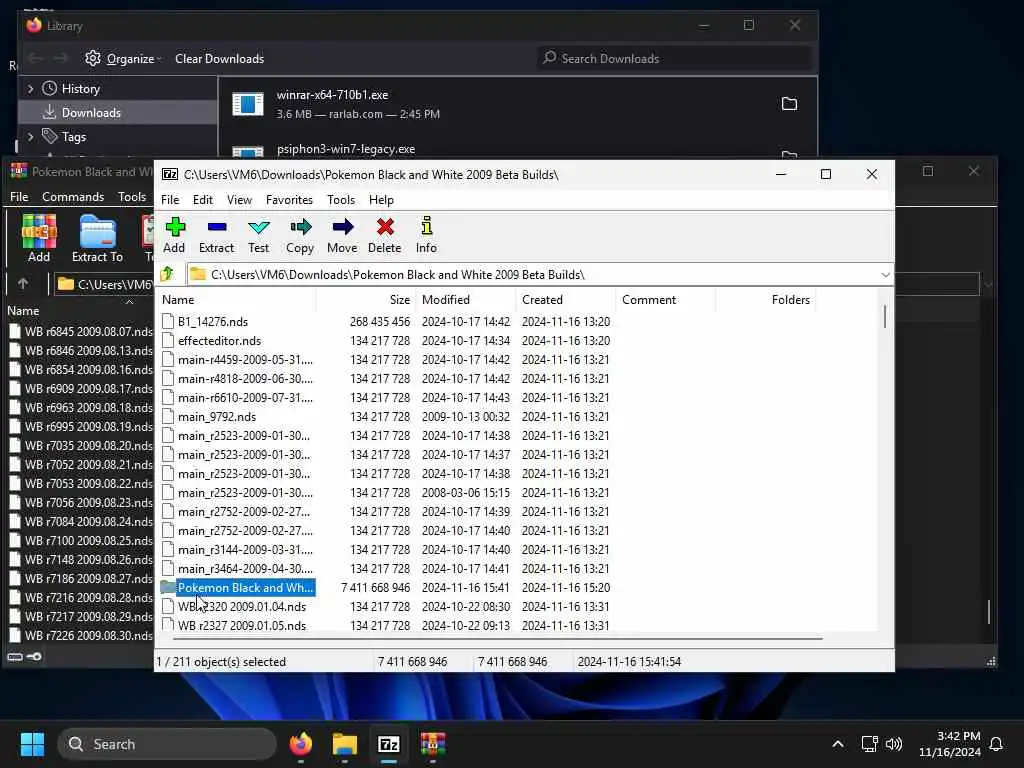Select main_9792.nds in 7-Zip list
This screenshot has width=1024, height=768.
tap(217, 417)
